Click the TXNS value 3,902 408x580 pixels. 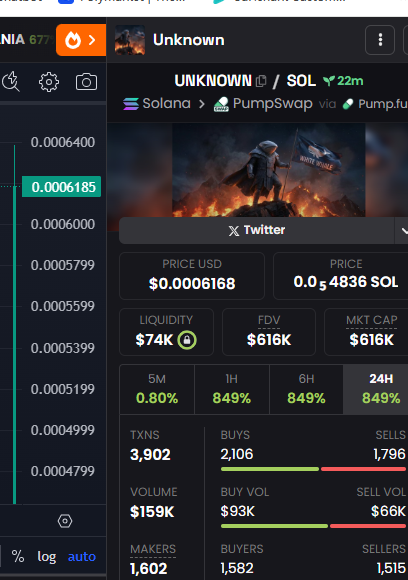[x=150, y=455]
